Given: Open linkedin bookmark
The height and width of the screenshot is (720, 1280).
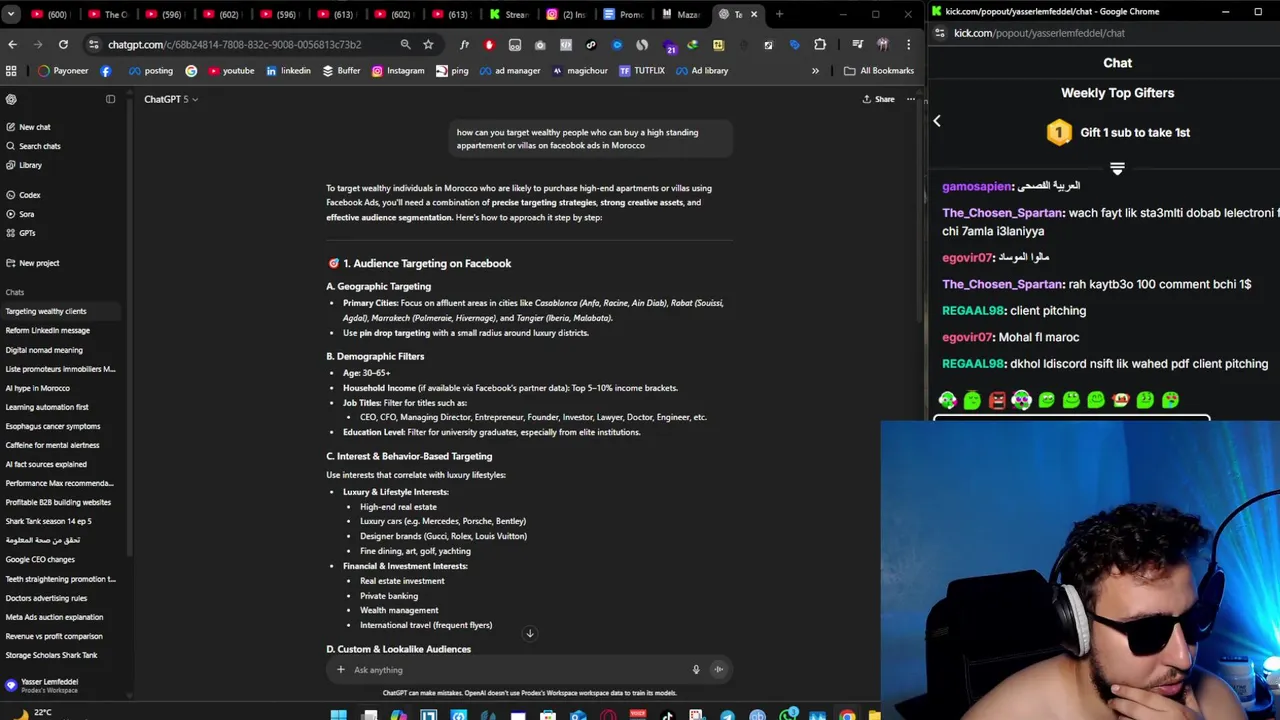Looking at the screenshot, I should (x=288, y=71).
